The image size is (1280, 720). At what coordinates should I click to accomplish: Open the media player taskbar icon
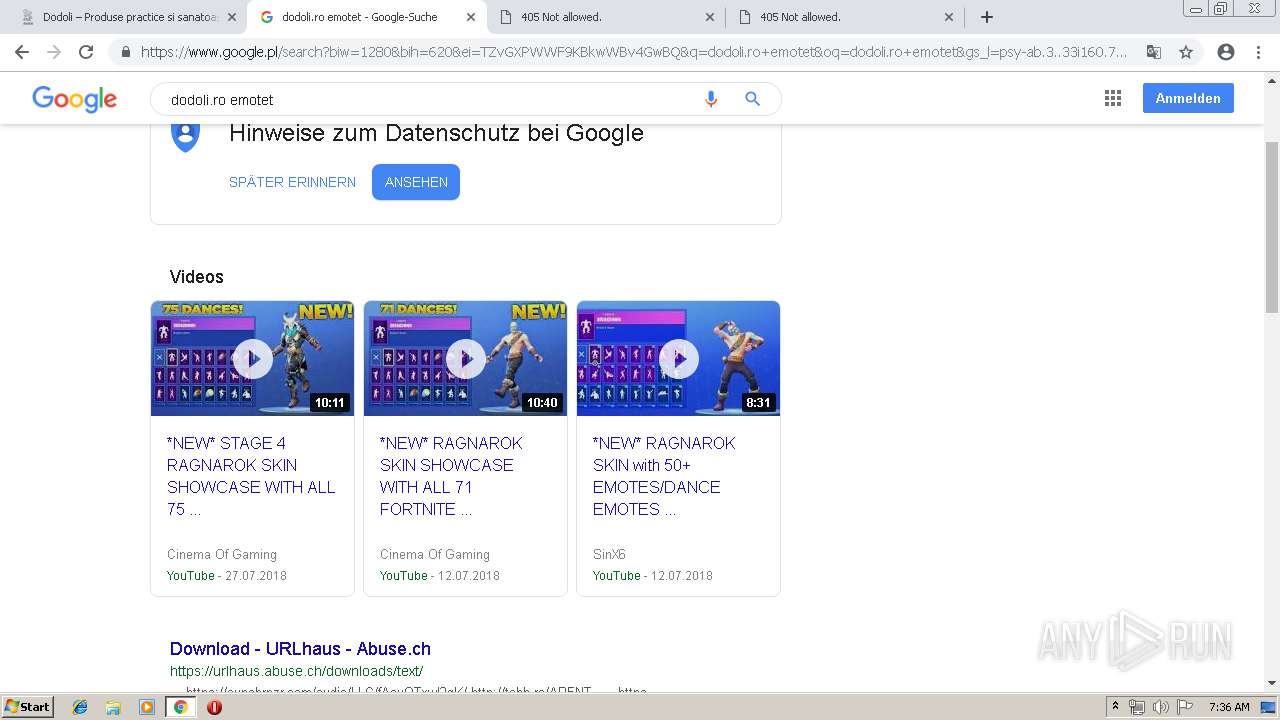[x=147, y=707]
